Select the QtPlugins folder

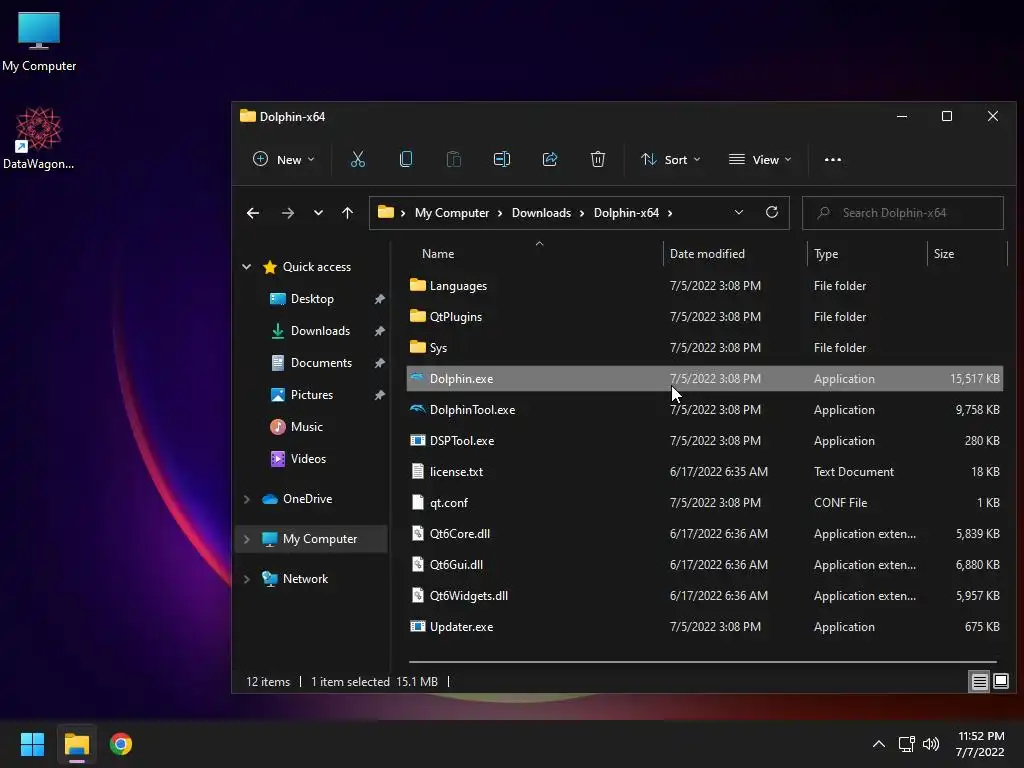(x=704, y=317)
